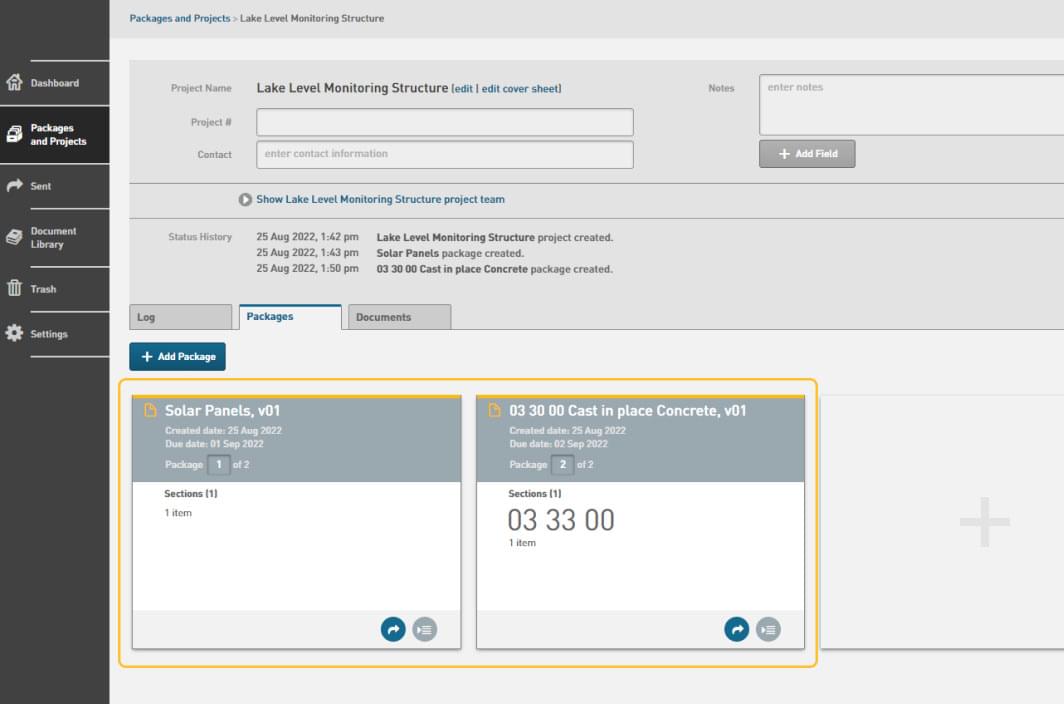Open Sent from the sidebar arrow icon
The width and height of the screenshot is (1064, 704).
pos(14,186)
